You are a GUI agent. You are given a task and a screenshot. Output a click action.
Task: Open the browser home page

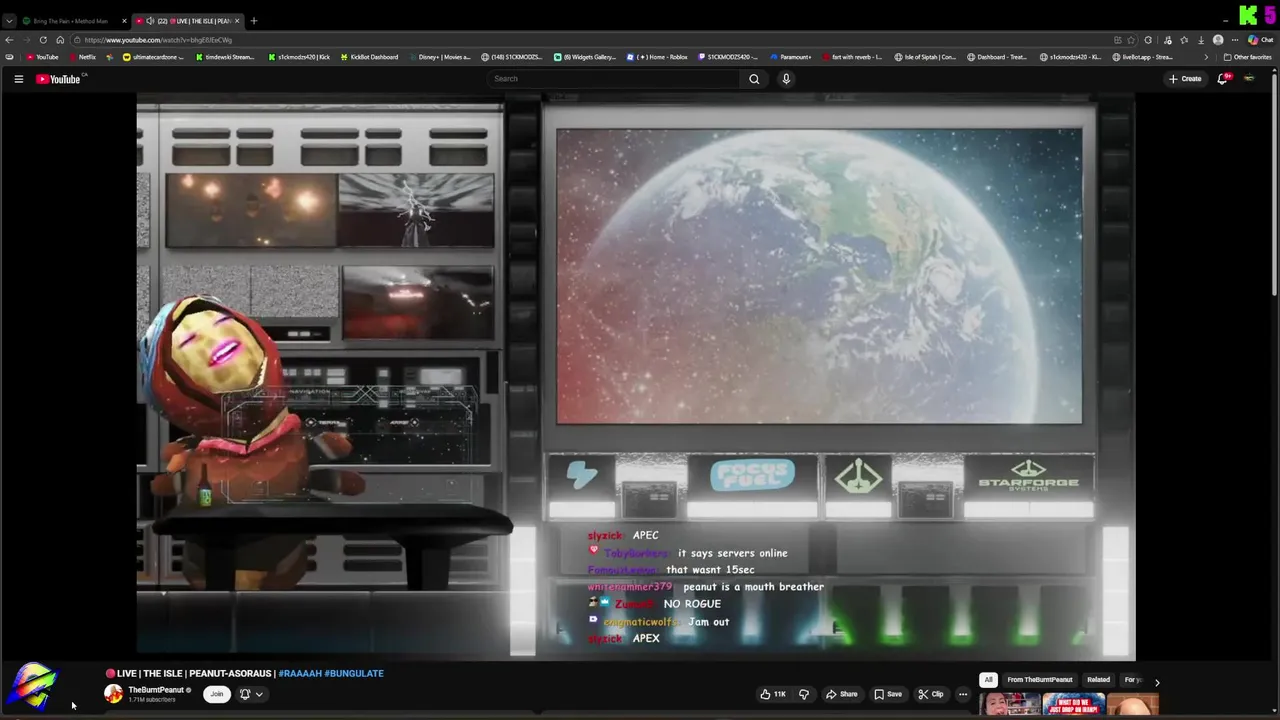pyautogui.click(x=60, y=40)
